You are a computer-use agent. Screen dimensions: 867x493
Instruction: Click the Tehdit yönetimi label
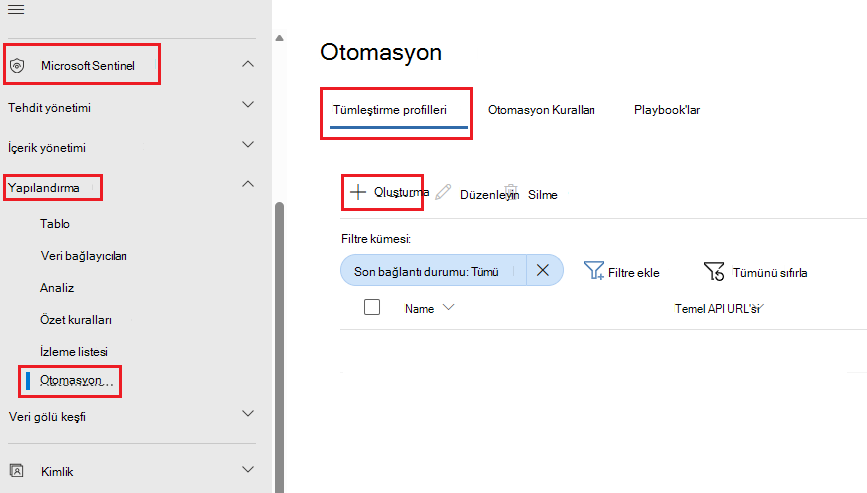coord(49,108)
